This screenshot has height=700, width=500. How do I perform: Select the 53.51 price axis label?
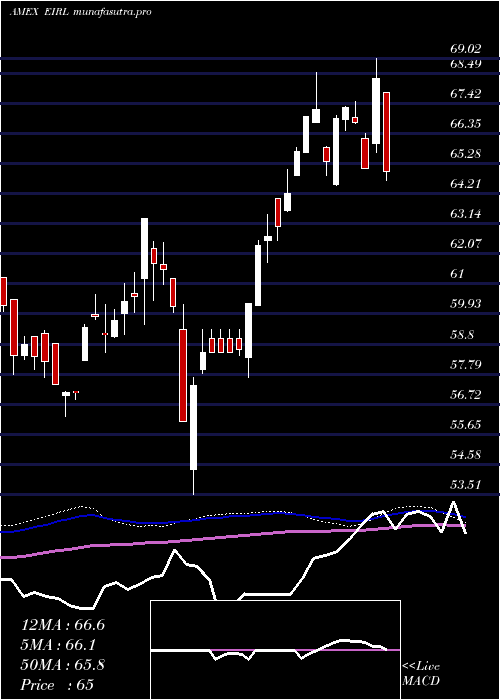click(466, 485)
